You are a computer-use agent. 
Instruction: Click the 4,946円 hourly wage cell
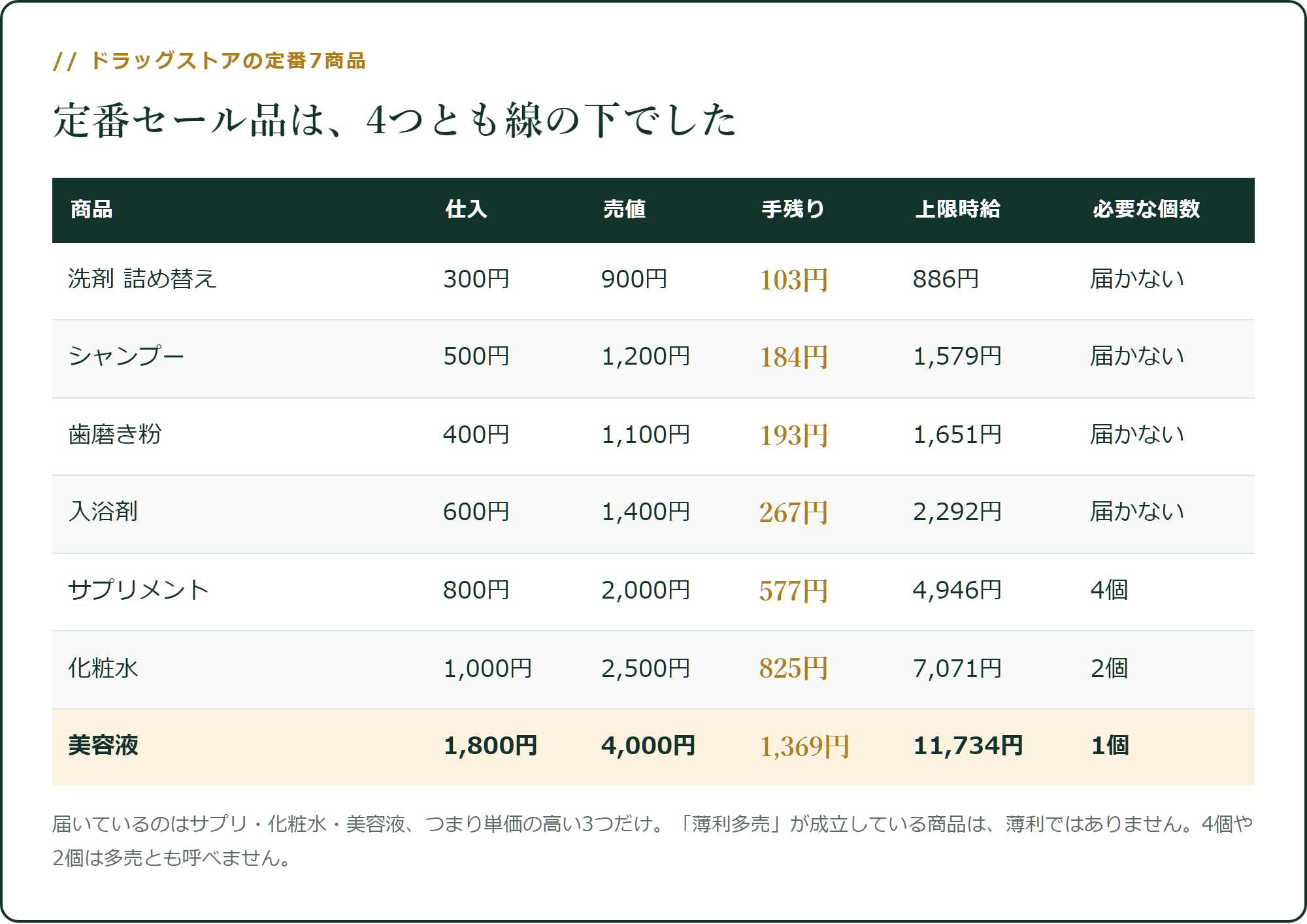957,590
